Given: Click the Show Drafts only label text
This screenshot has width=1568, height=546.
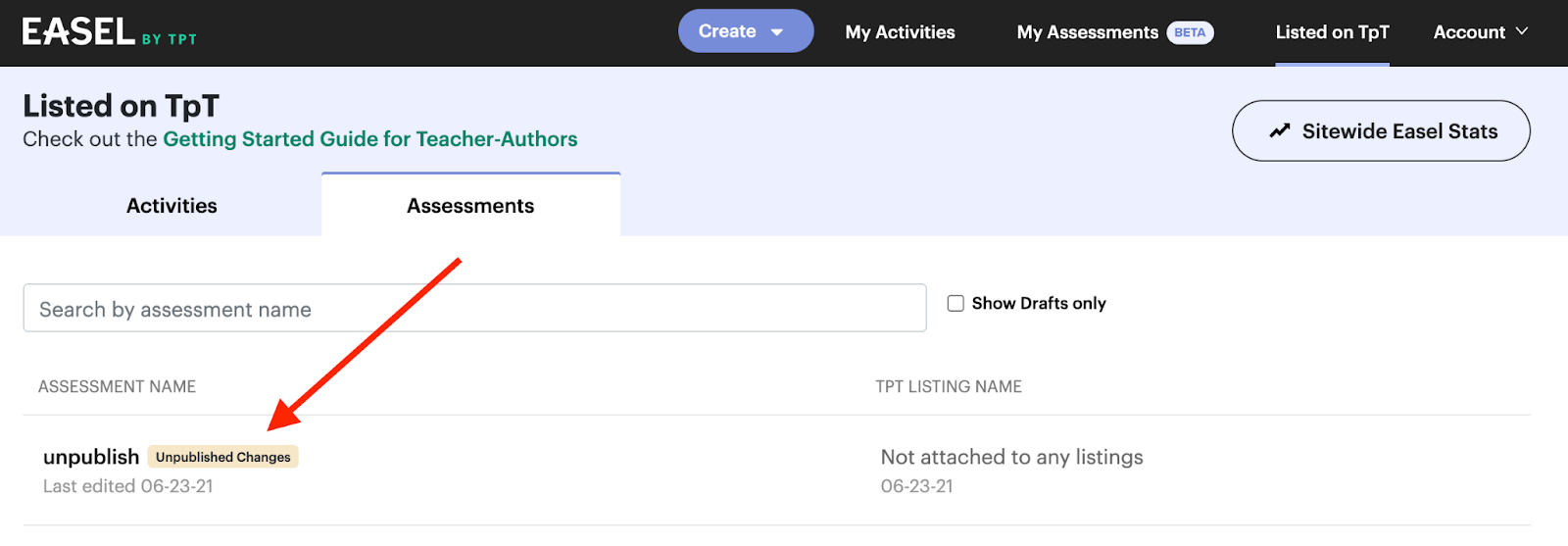Looking at the screenshot, I should pos(1039,303).
